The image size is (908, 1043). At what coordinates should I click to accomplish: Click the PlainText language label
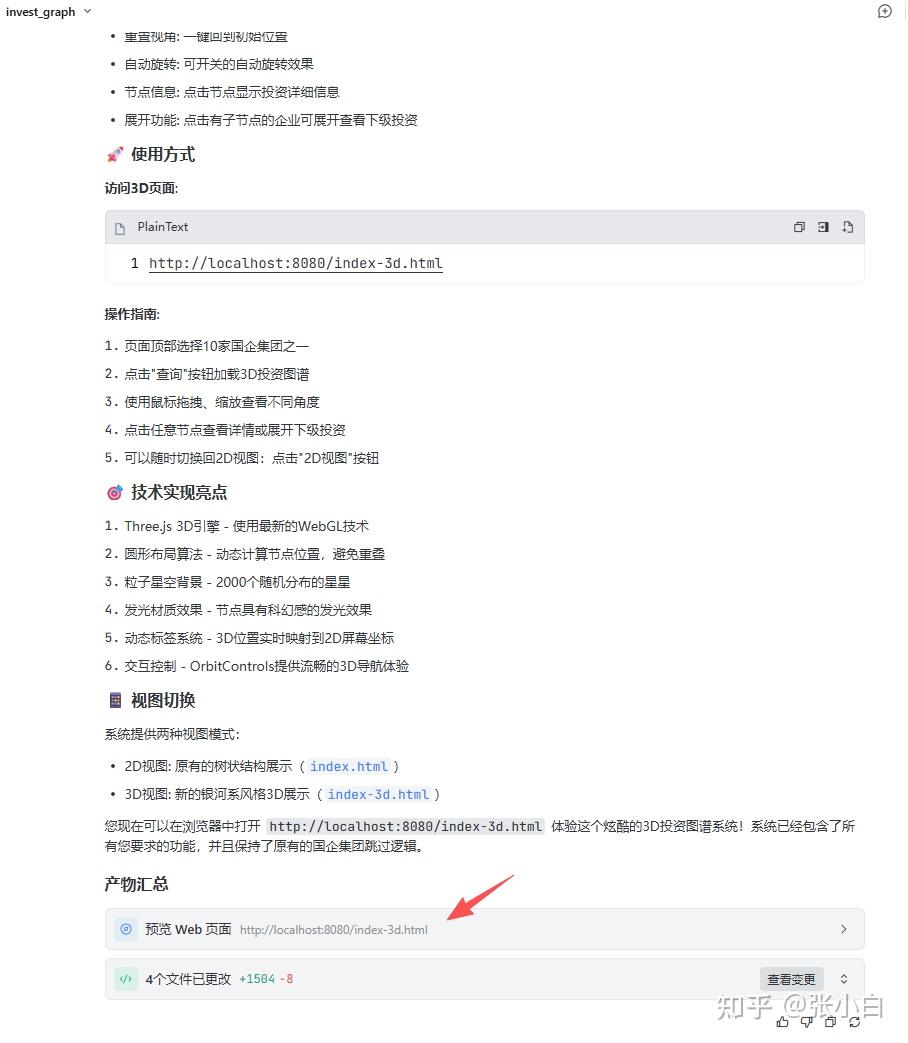163,227
